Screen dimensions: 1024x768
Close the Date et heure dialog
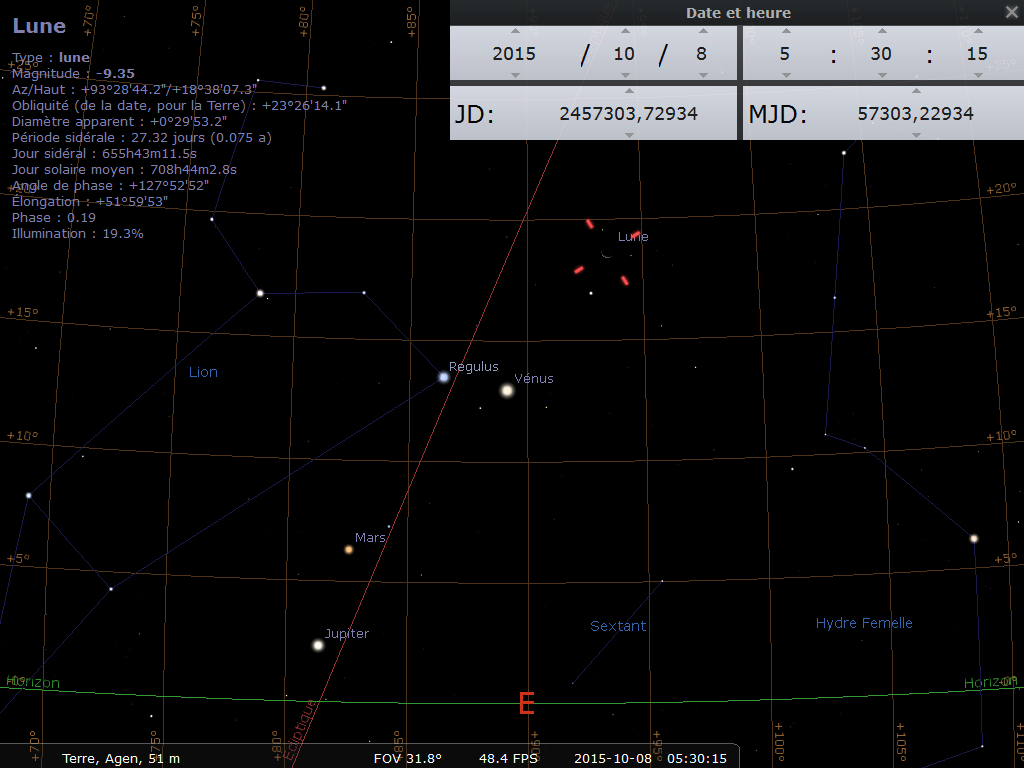pyautogui.click(x=1011, y=12)
